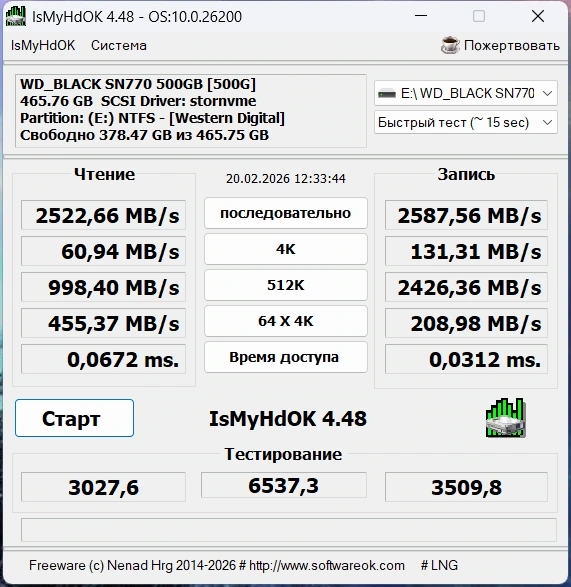Click the Partition: (E:) NTFS info line
Viewport: 571px width, 587px height.
[x=152, y=118]
